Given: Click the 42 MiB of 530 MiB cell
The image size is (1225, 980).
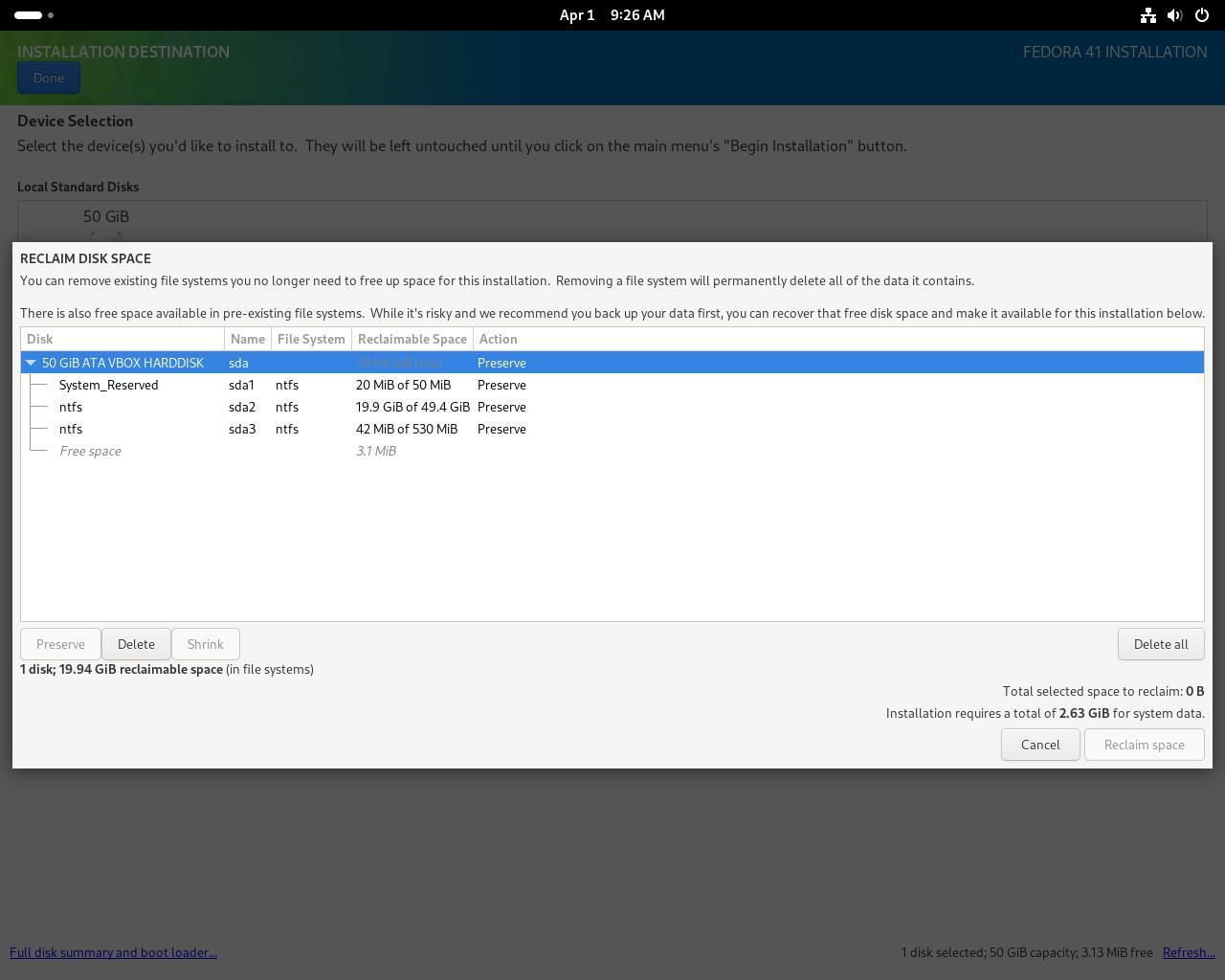Looking at the screenshot, I should click(407, 429).
